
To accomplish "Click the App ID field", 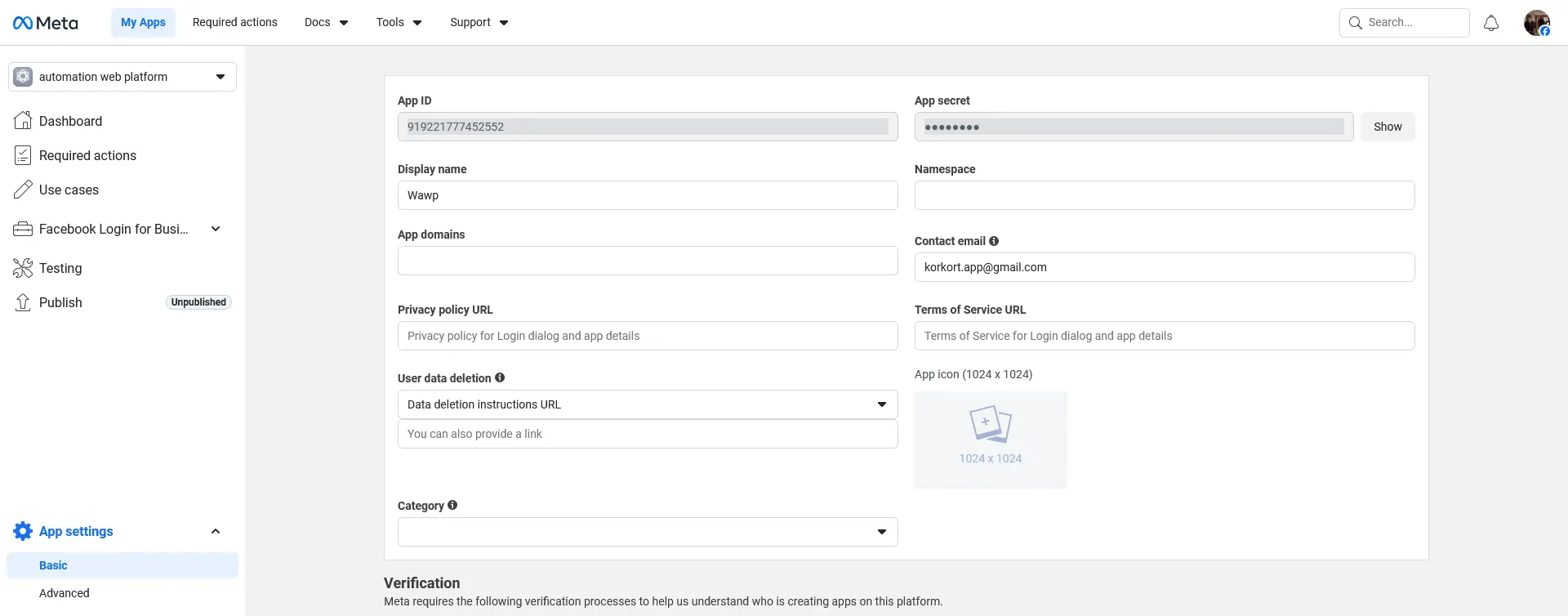I will pos(648,127).
